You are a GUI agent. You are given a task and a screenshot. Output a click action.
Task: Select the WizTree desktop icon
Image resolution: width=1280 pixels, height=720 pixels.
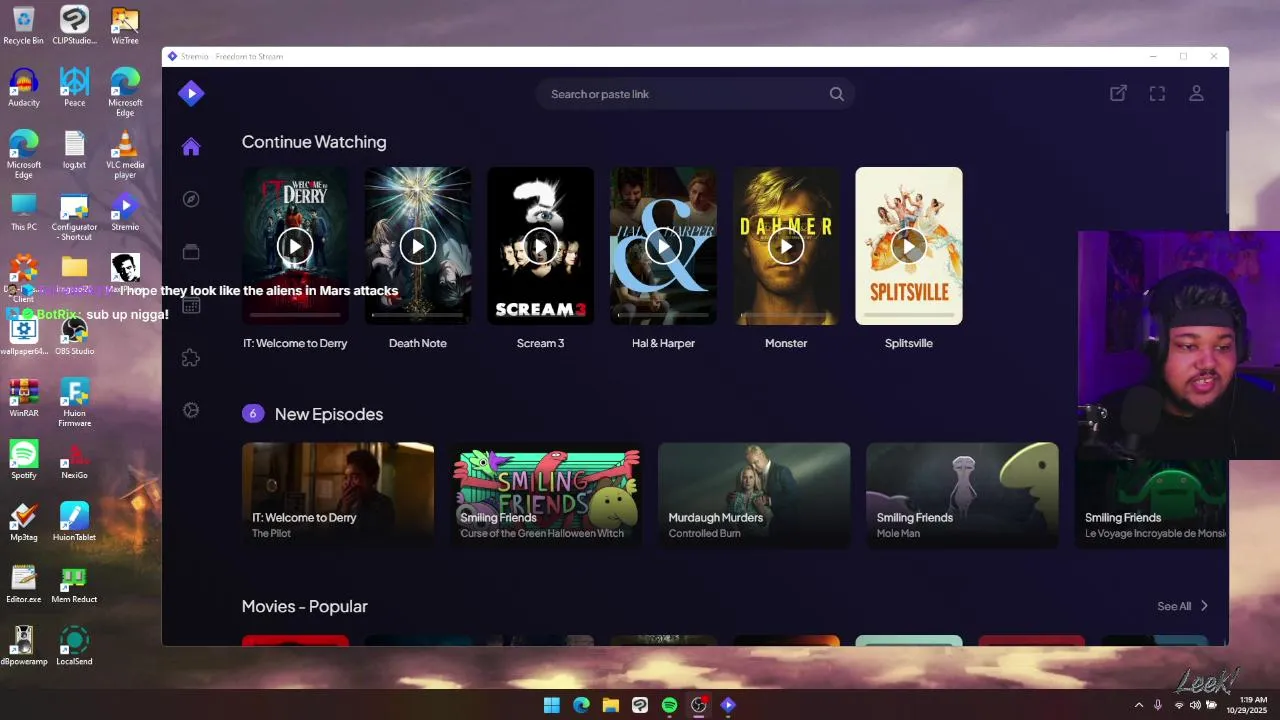click(x=125, y=26)
